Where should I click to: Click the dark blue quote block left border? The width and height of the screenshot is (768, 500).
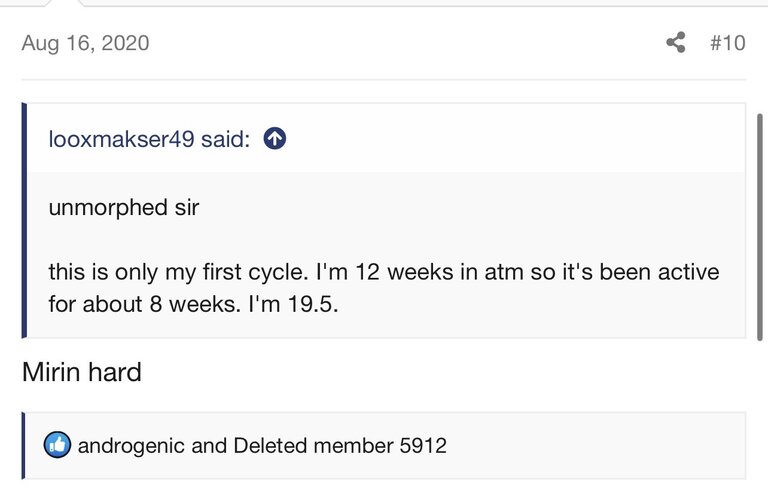24,220
